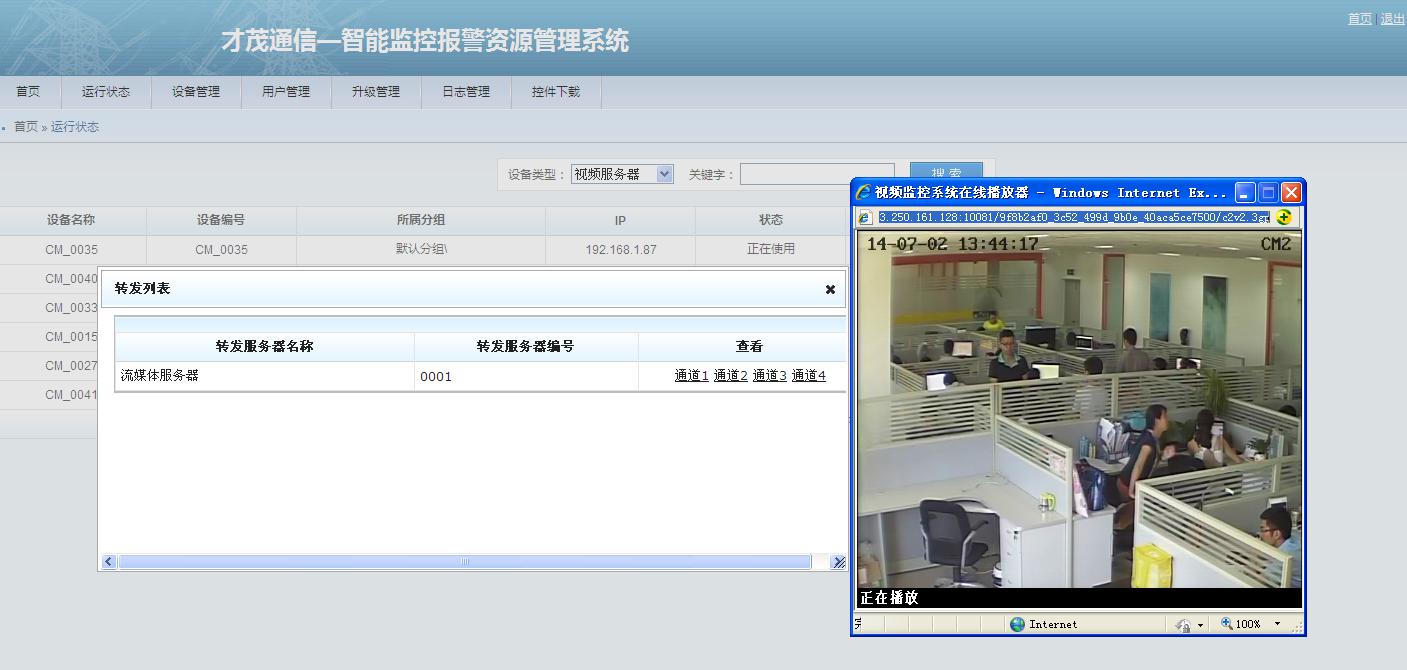Open the security options dropdown arrow in the status bar

tap(1200, 625)
